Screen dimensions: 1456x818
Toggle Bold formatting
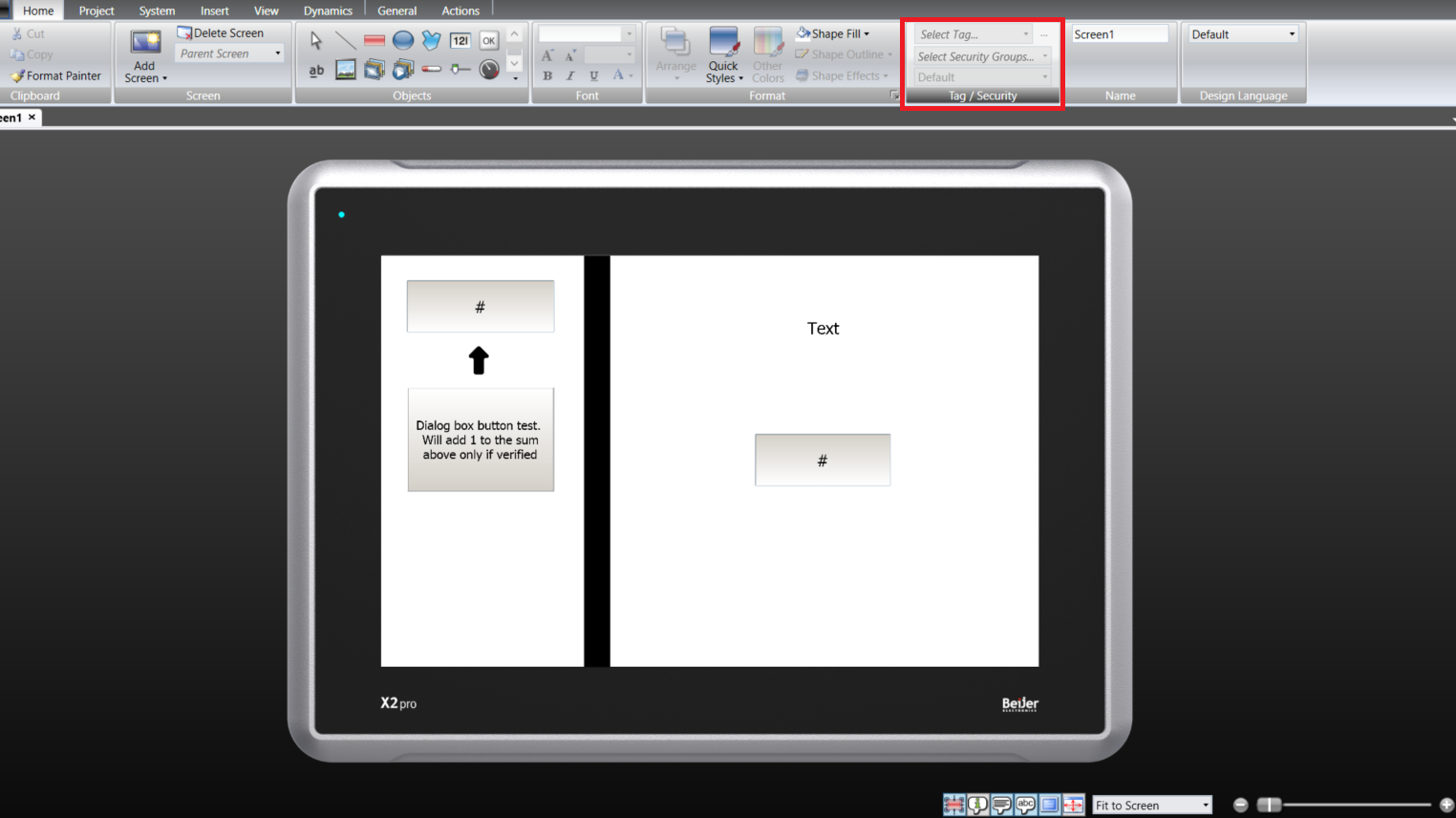point(547,75)
